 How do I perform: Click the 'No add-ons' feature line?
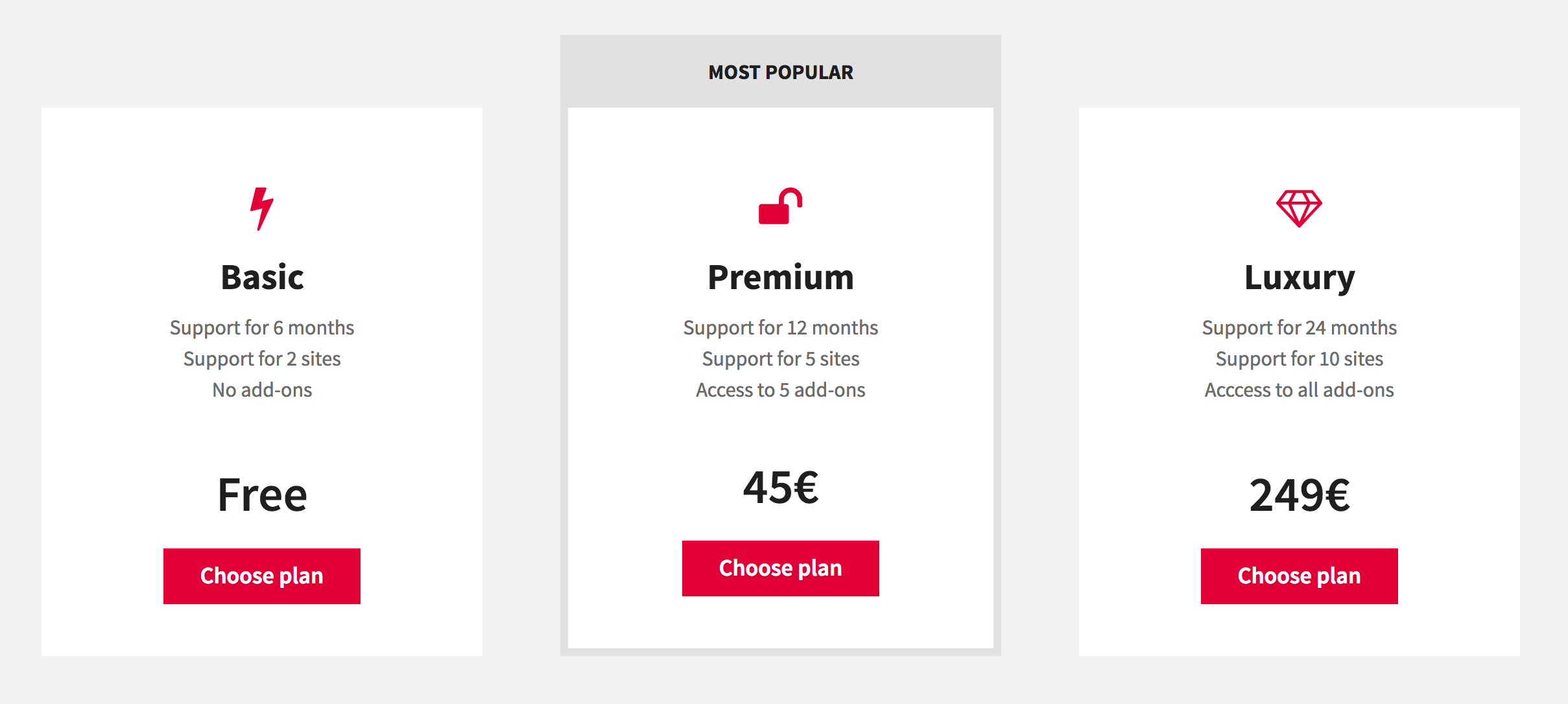pyautogui.click(x=262, y=390)
